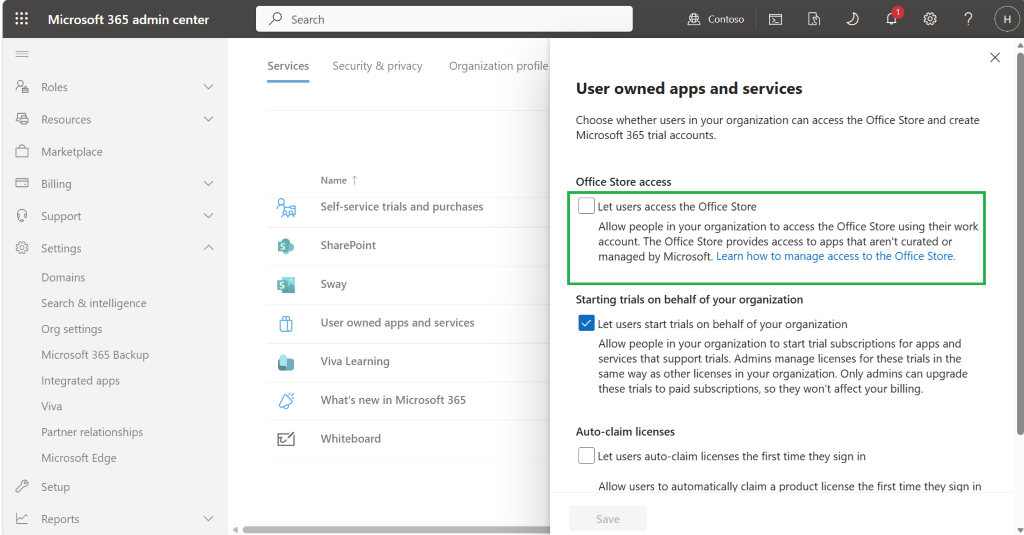The width and height of the screenshot is (1024, 535).
Task: Open Microsoft 365 Backup
Action: tap(95, 355)
